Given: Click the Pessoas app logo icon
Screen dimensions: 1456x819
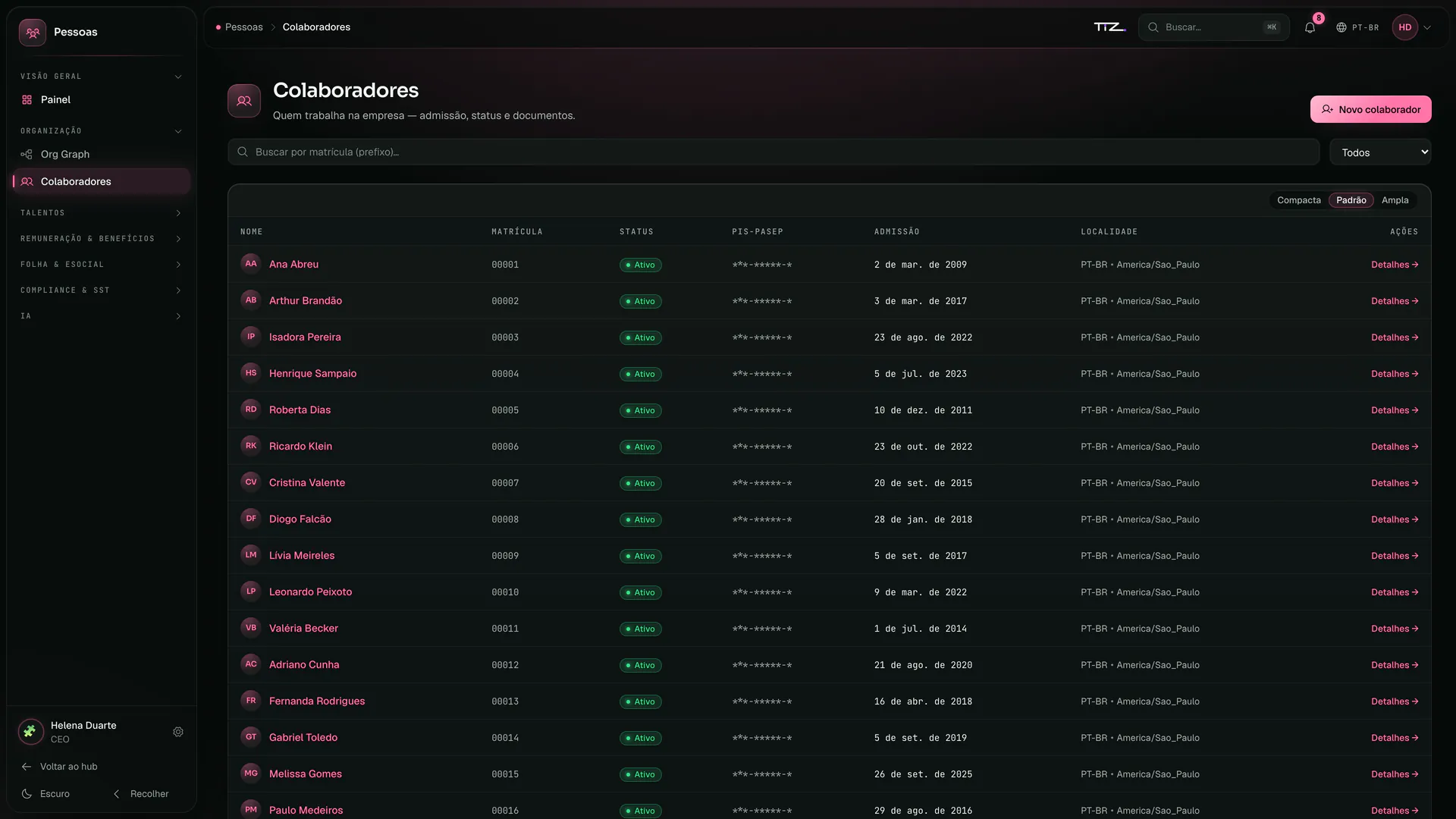Looking at the screenshot, I should 33,33.
